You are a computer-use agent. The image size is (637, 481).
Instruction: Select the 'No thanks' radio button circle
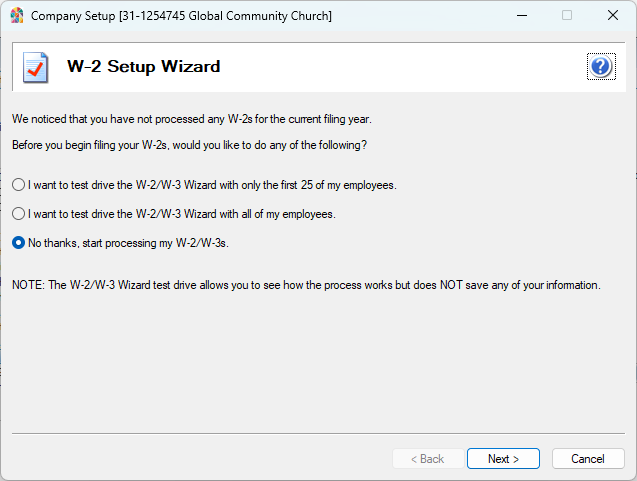tap(18, 243)
